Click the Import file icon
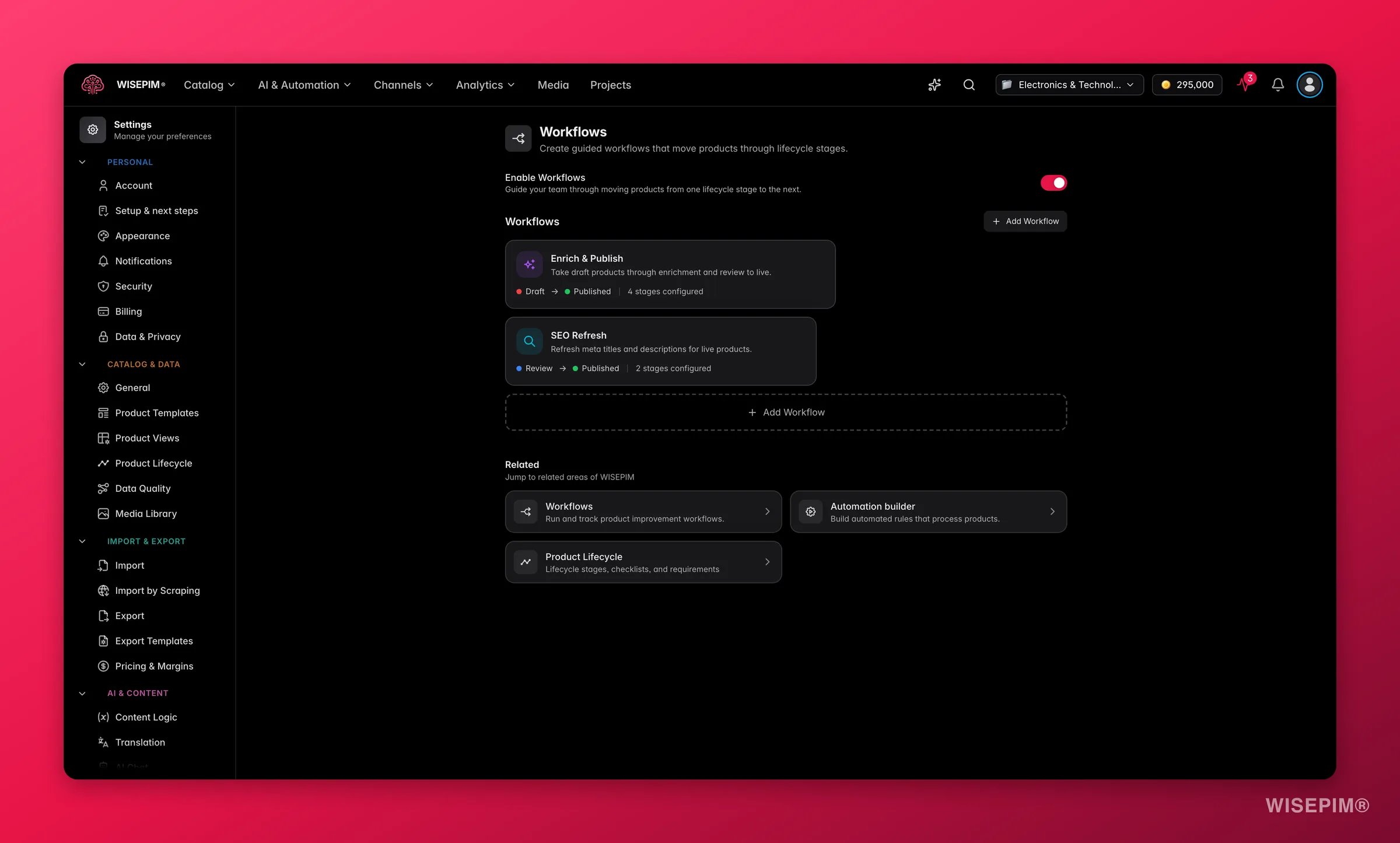This screenshot has width=1400, height=843. 103,565
